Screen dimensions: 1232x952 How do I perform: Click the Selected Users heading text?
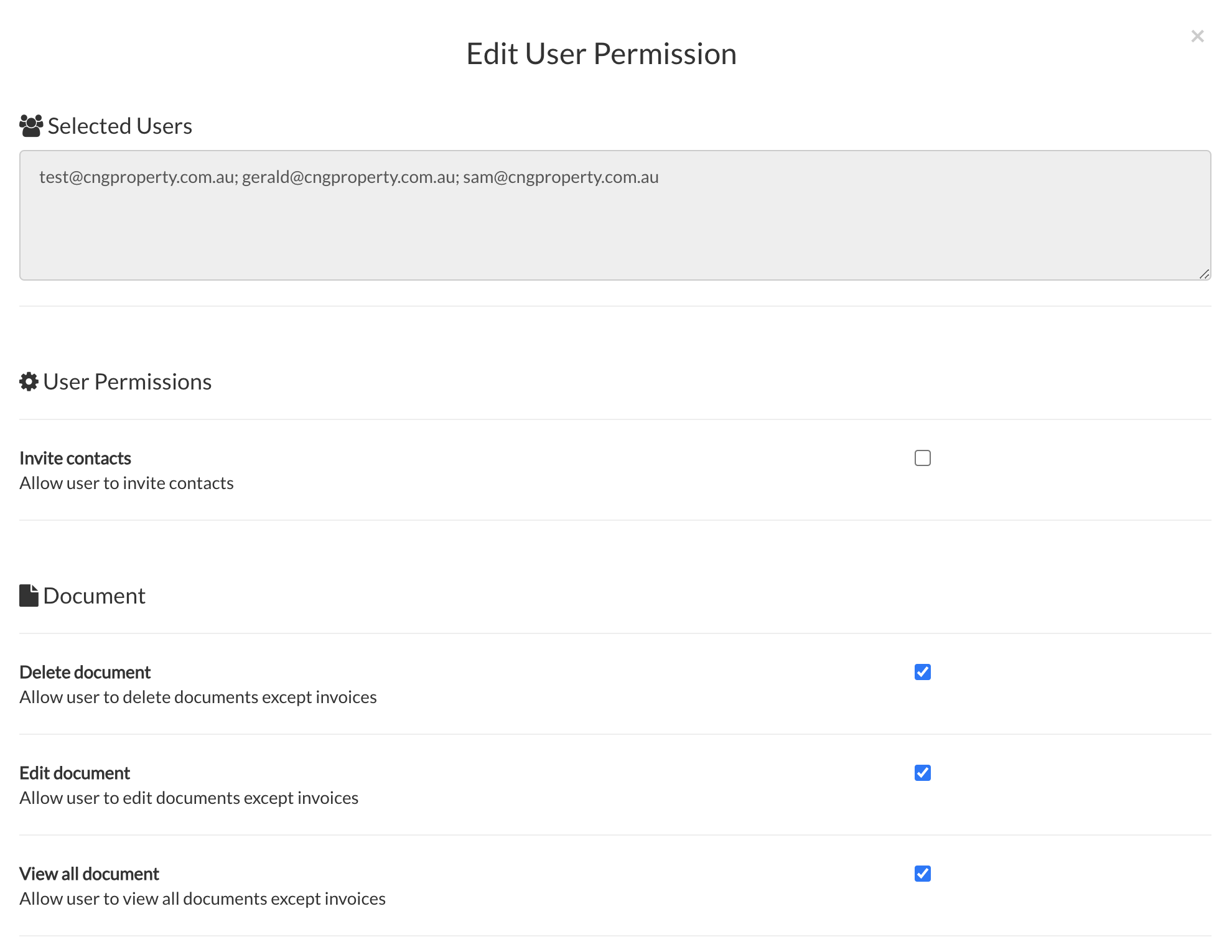pos(119,126)
